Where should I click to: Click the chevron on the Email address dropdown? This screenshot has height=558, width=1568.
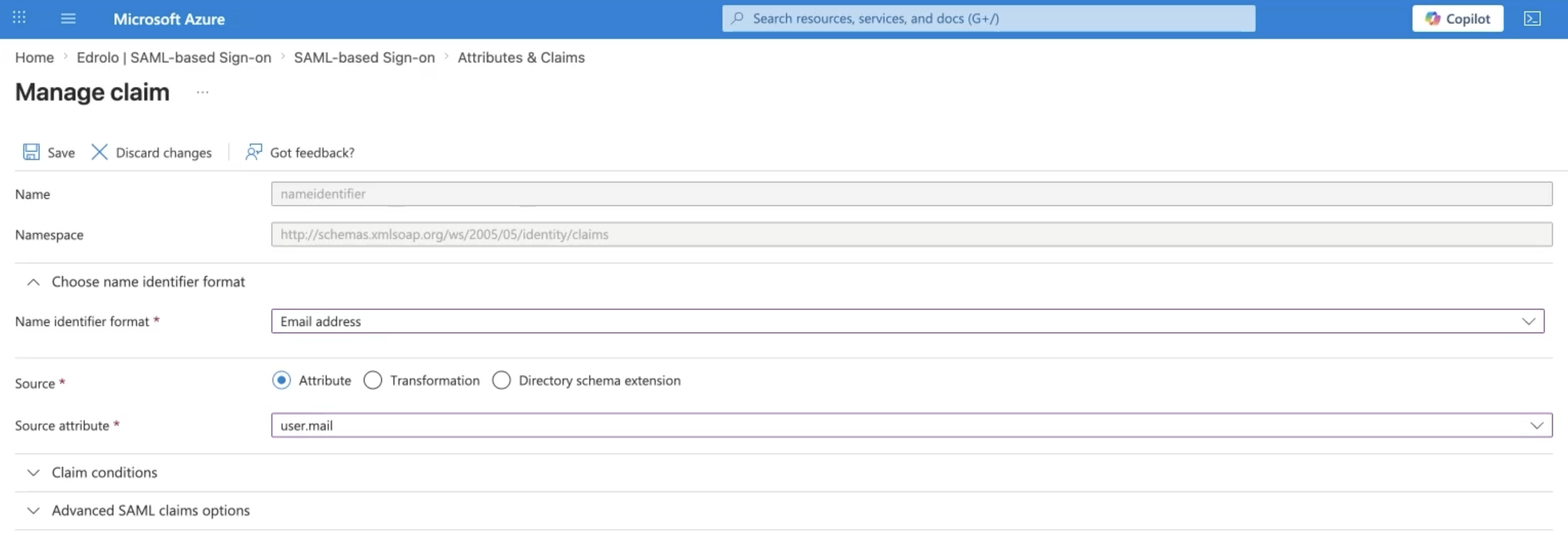[x=1528, y=321]
